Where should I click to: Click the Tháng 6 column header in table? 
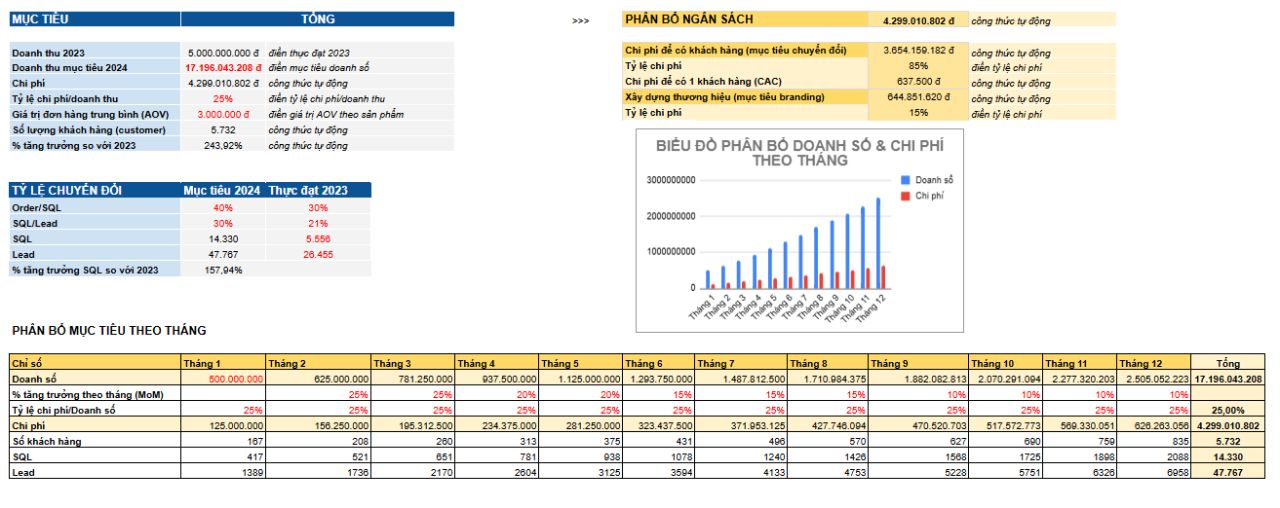(x=657, y=363)
